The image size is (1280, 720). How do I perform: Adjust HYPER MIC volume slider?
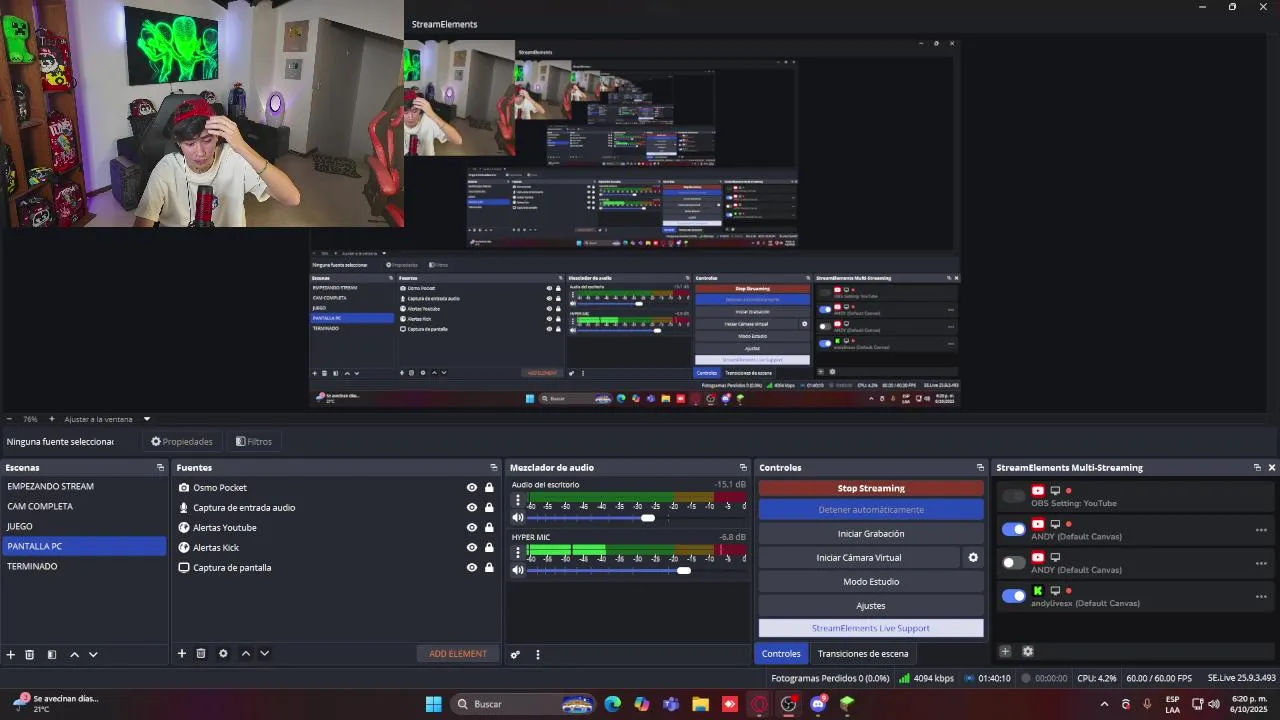(x=684, y=570)
